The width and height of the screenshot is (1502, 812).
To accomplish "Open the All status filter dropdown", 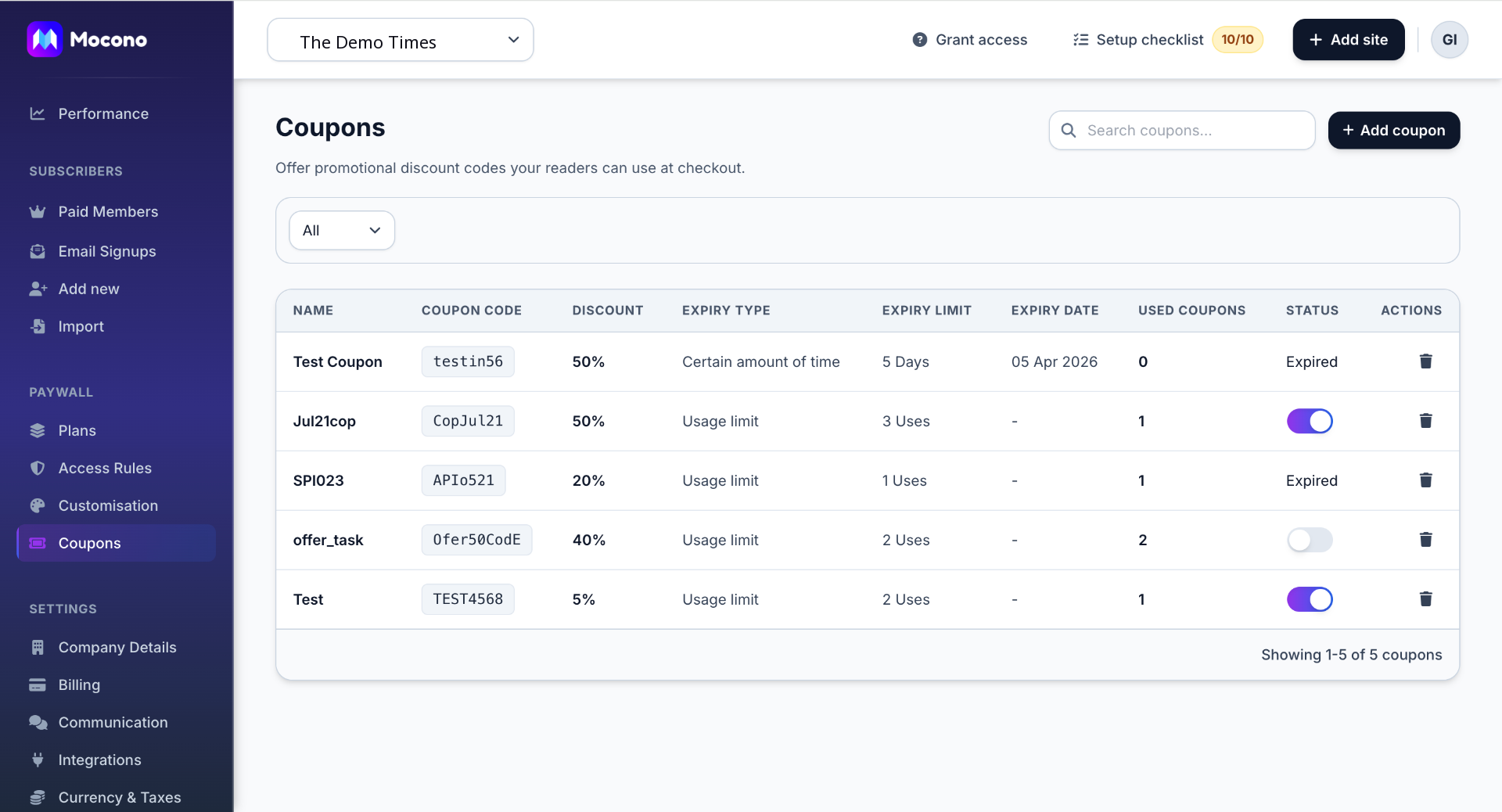I will pyautogui.click(x=342, y=230).
